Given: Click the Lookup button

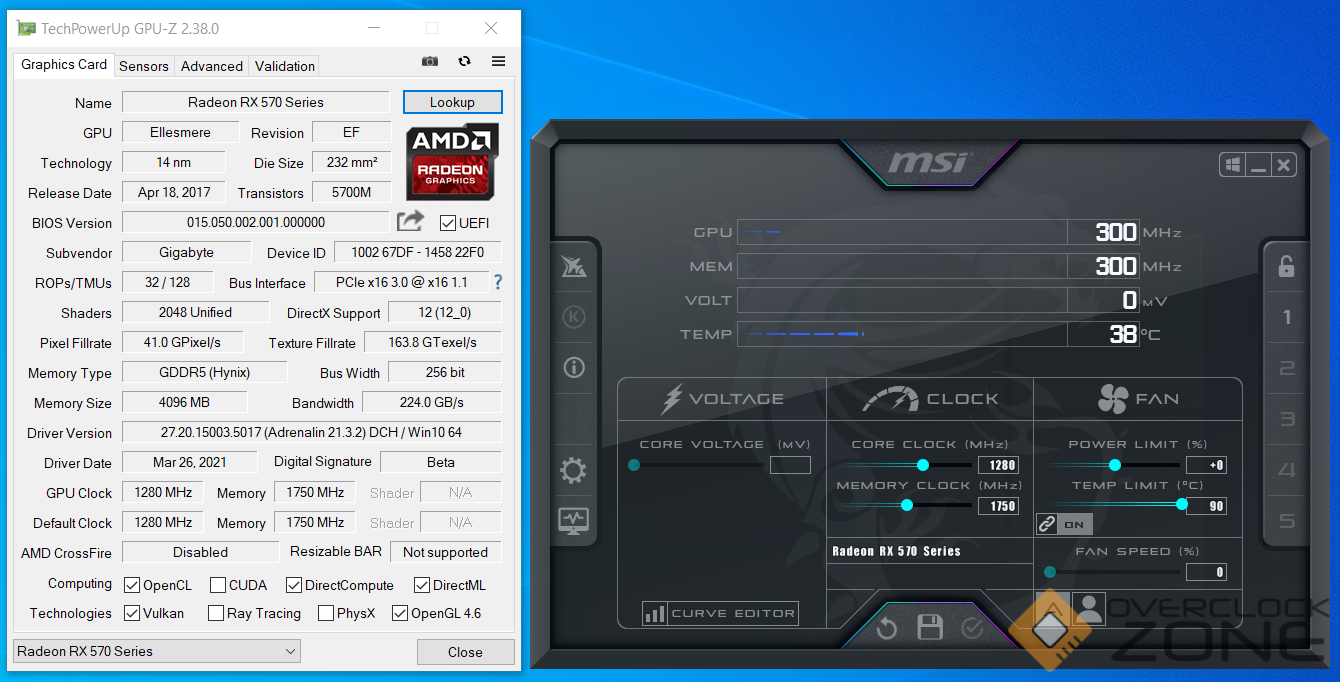Looking at the screenshot, I should pos(452,102).
